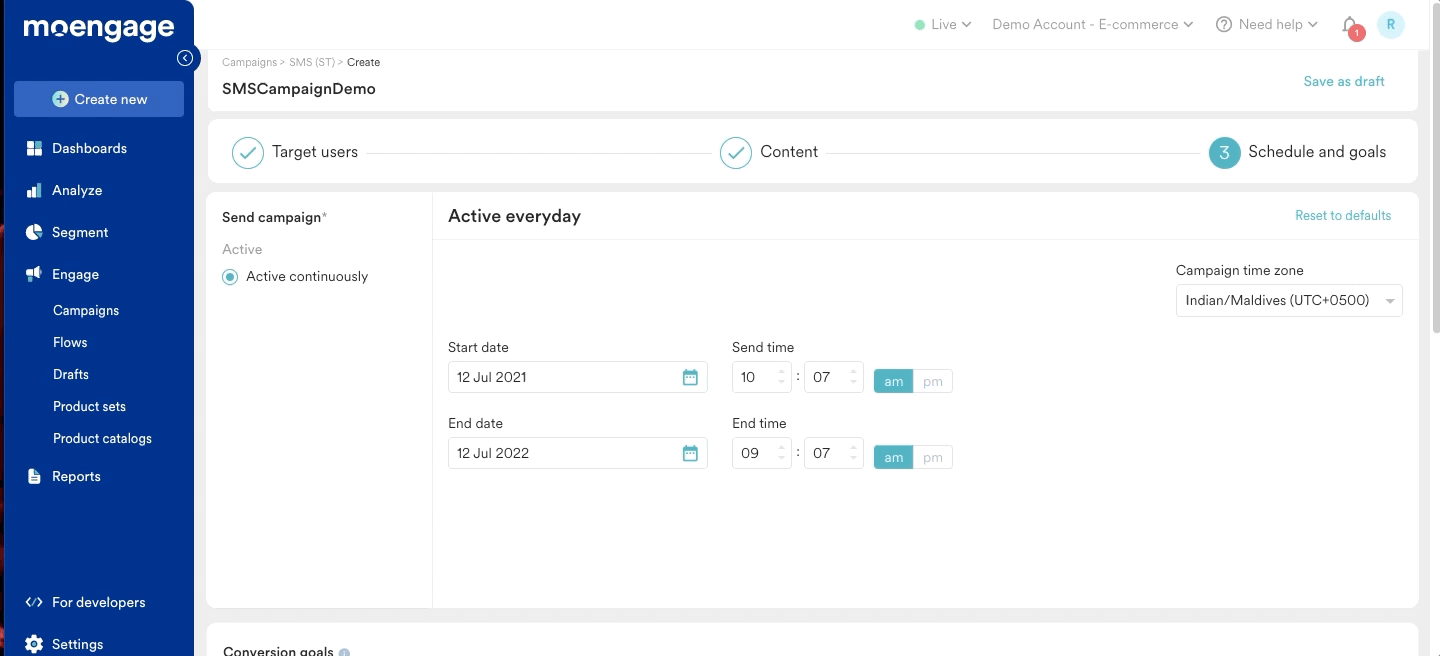Open notifications bell icon

(1350, 26)
